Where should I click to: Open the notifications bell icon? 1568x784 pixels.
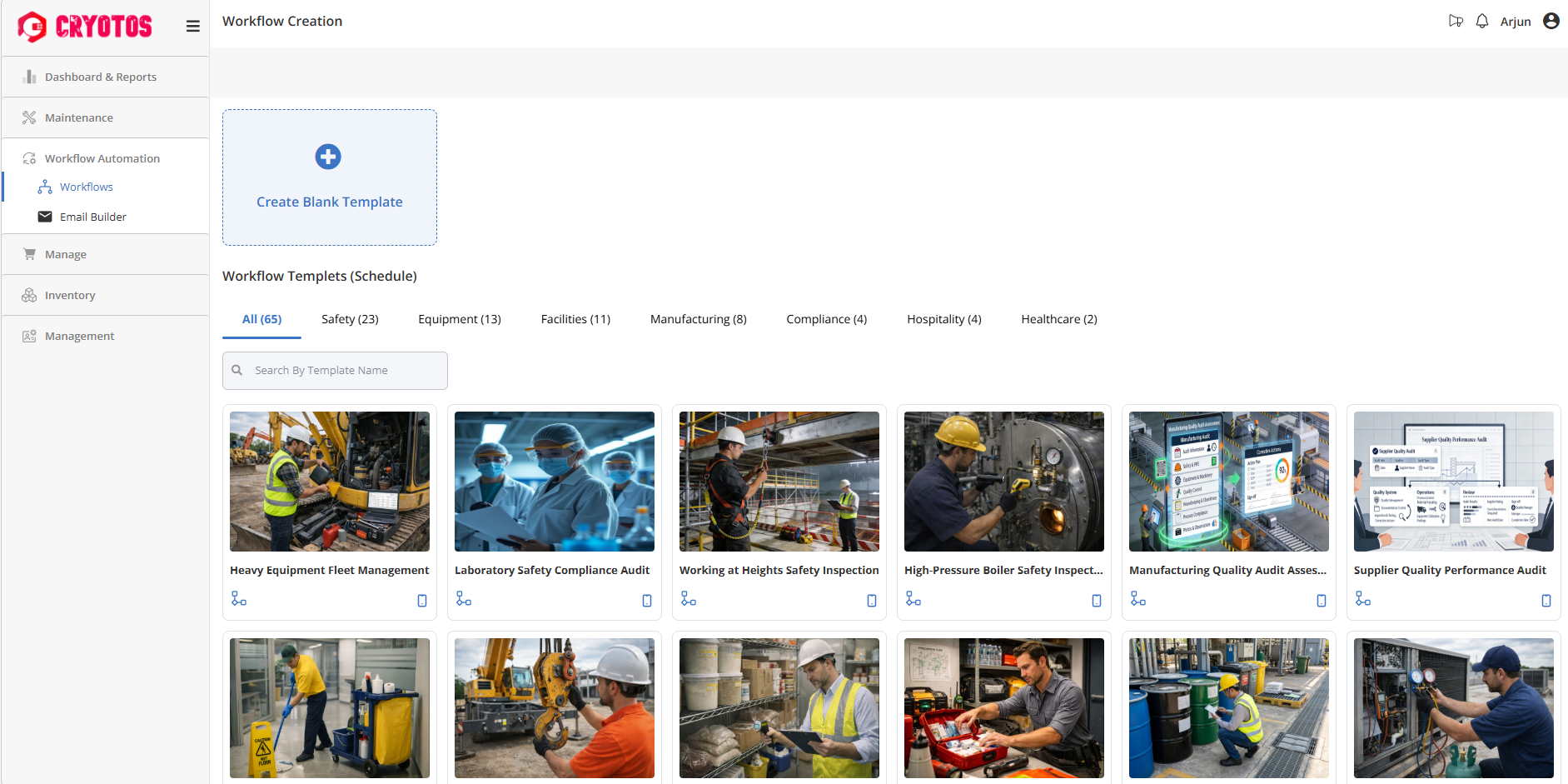click(1481, 22)
